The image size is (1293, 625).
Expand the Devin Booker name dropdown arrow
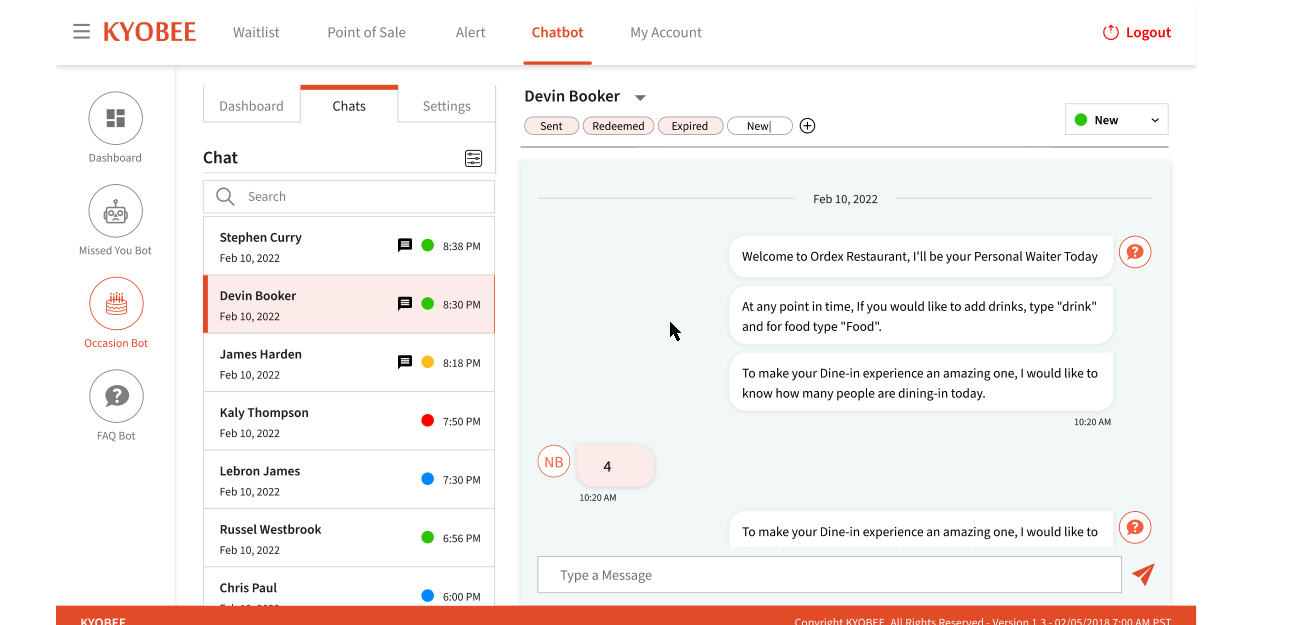640,98
